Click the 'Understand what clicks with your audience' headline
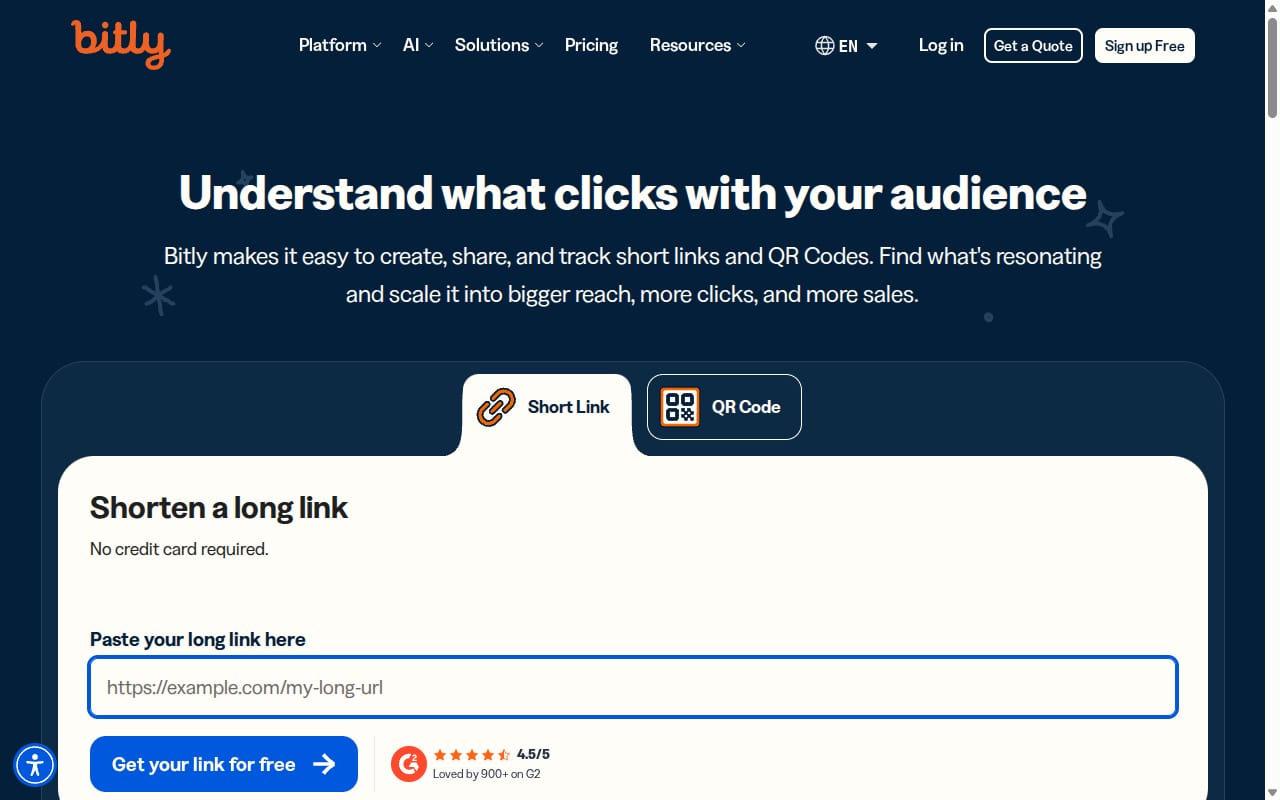The height and width of the screenshot is (800, 1280). (633, 193)
